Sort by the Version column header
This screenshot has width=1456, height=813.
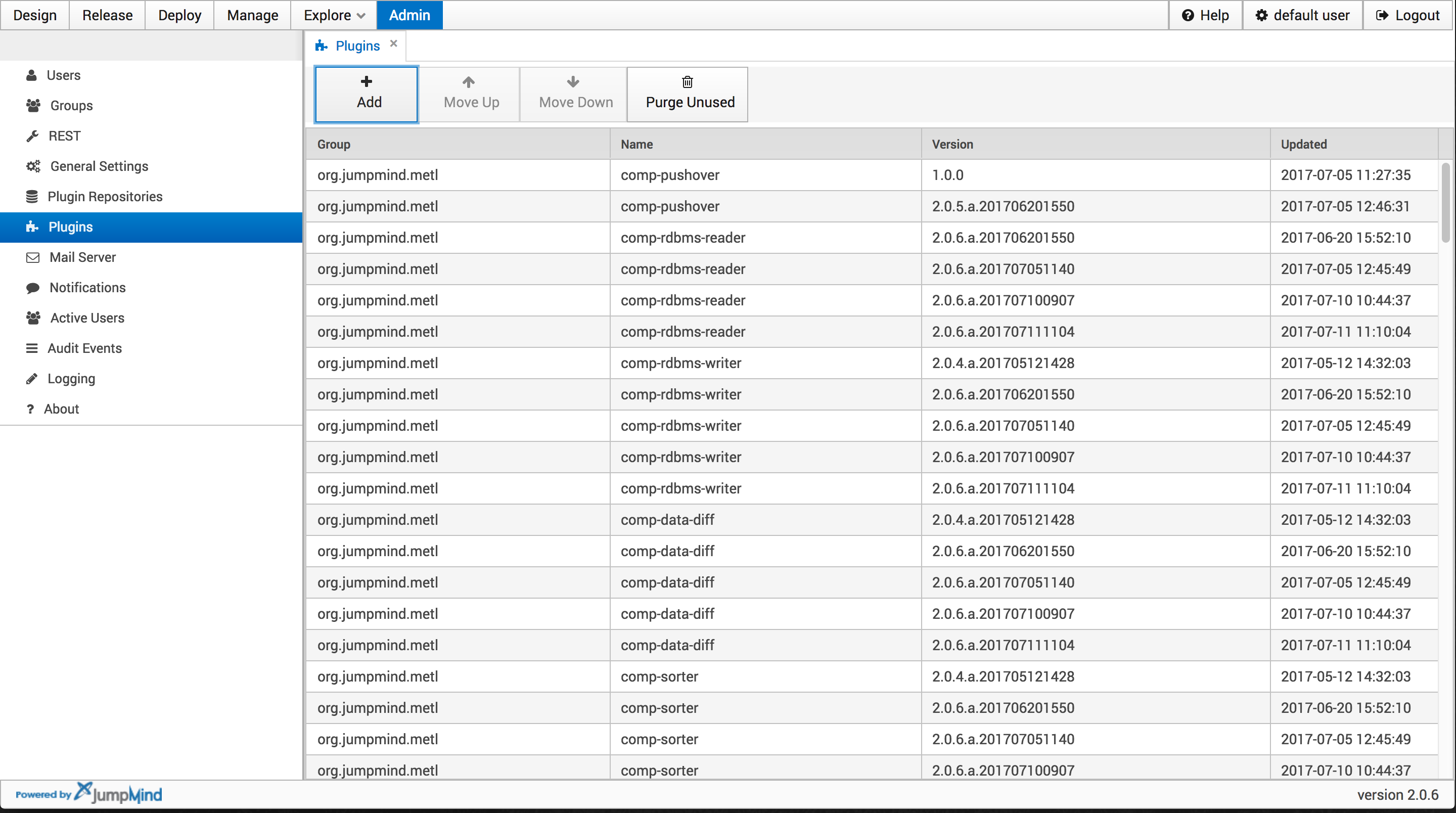point(952,144)
